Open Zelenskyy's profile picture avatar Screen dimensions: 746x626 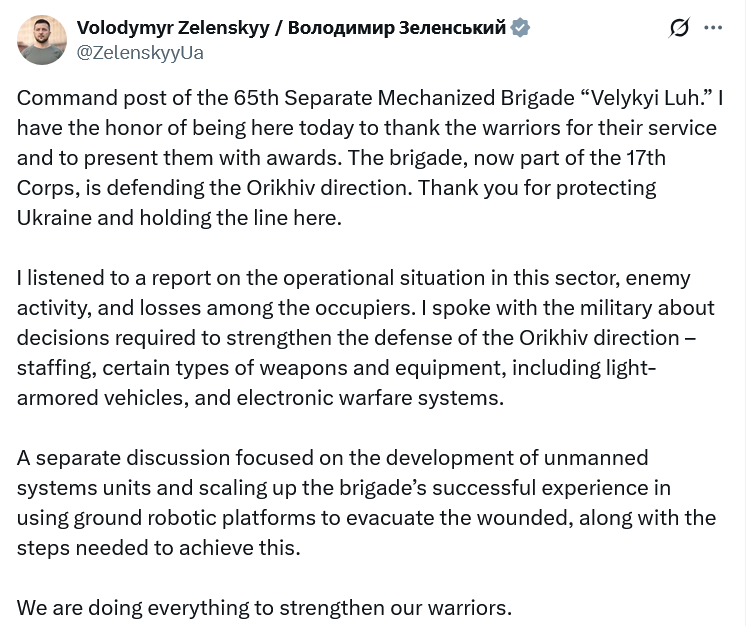click(x=42, y=40)
